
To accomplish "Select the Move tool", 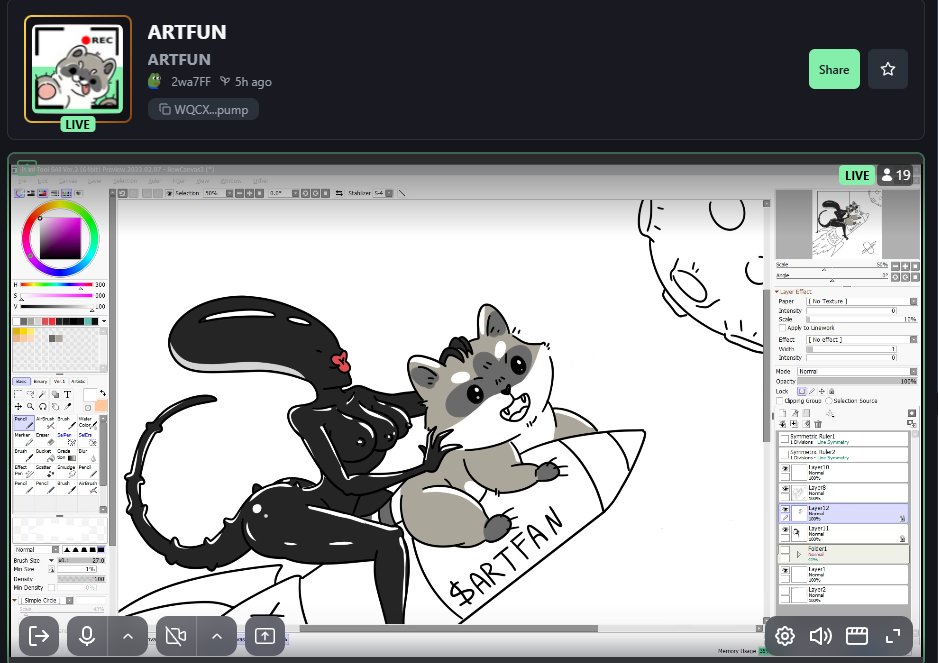I will click(18, 406).
